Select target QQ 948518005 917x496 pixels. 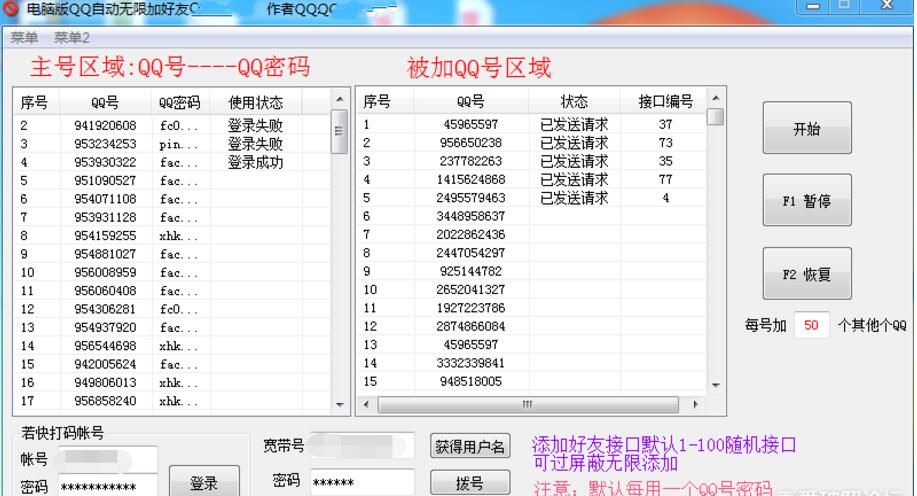[532, 381]
